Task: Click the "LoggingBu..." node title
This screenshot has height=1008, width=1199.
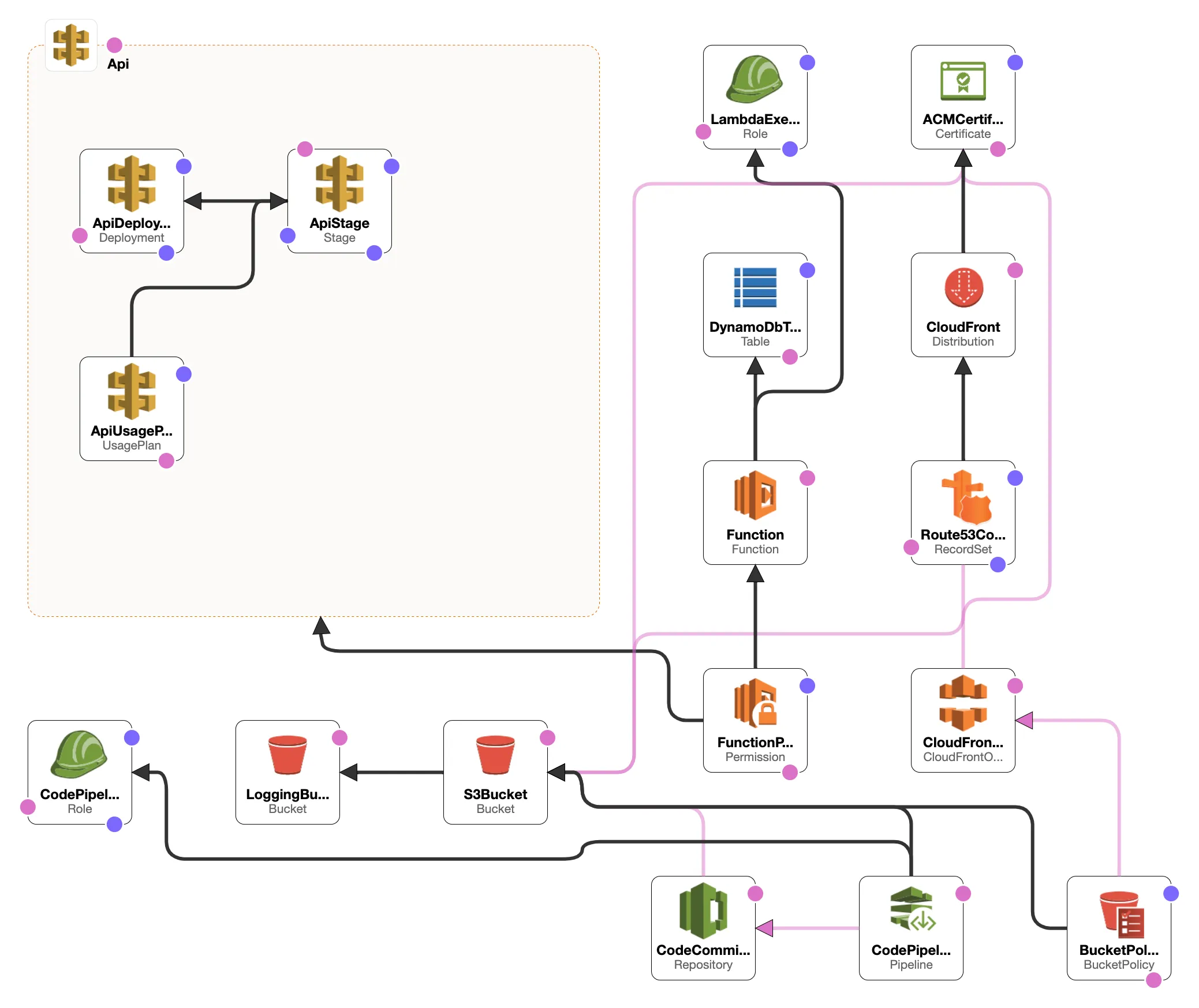Action: pos(287,795)
